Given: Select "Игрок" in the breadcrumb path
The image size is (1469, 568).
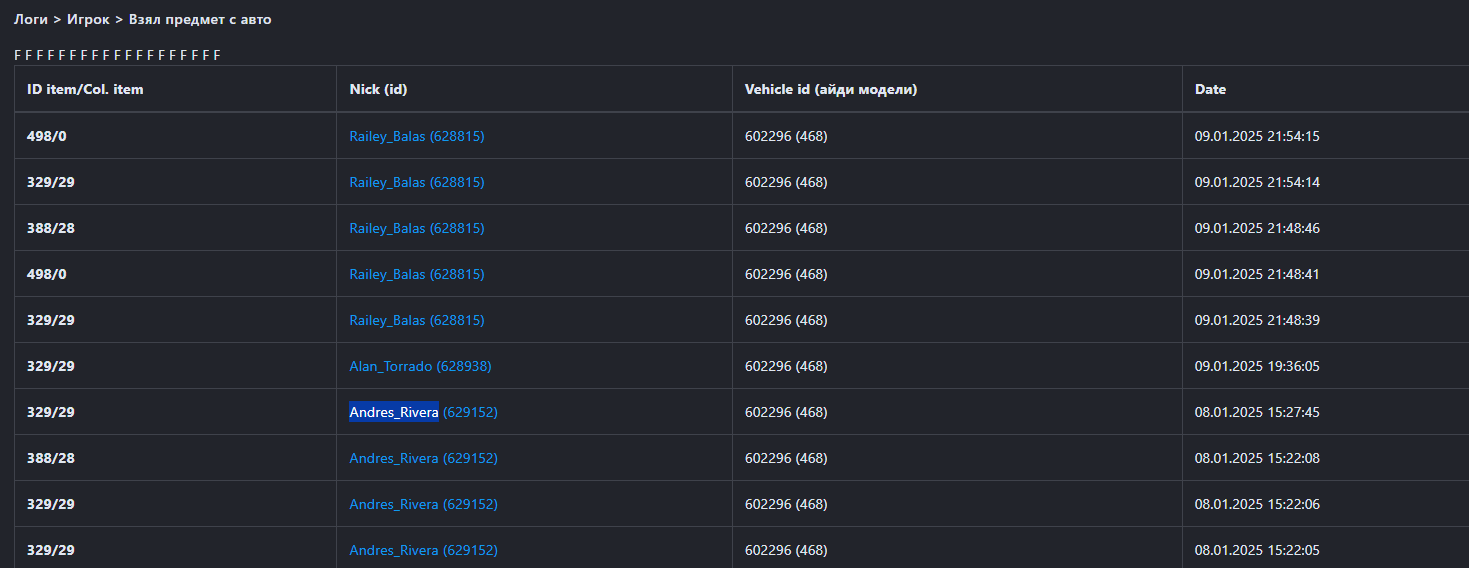Looking at the screenshot, I should click(x=88, y=19).
